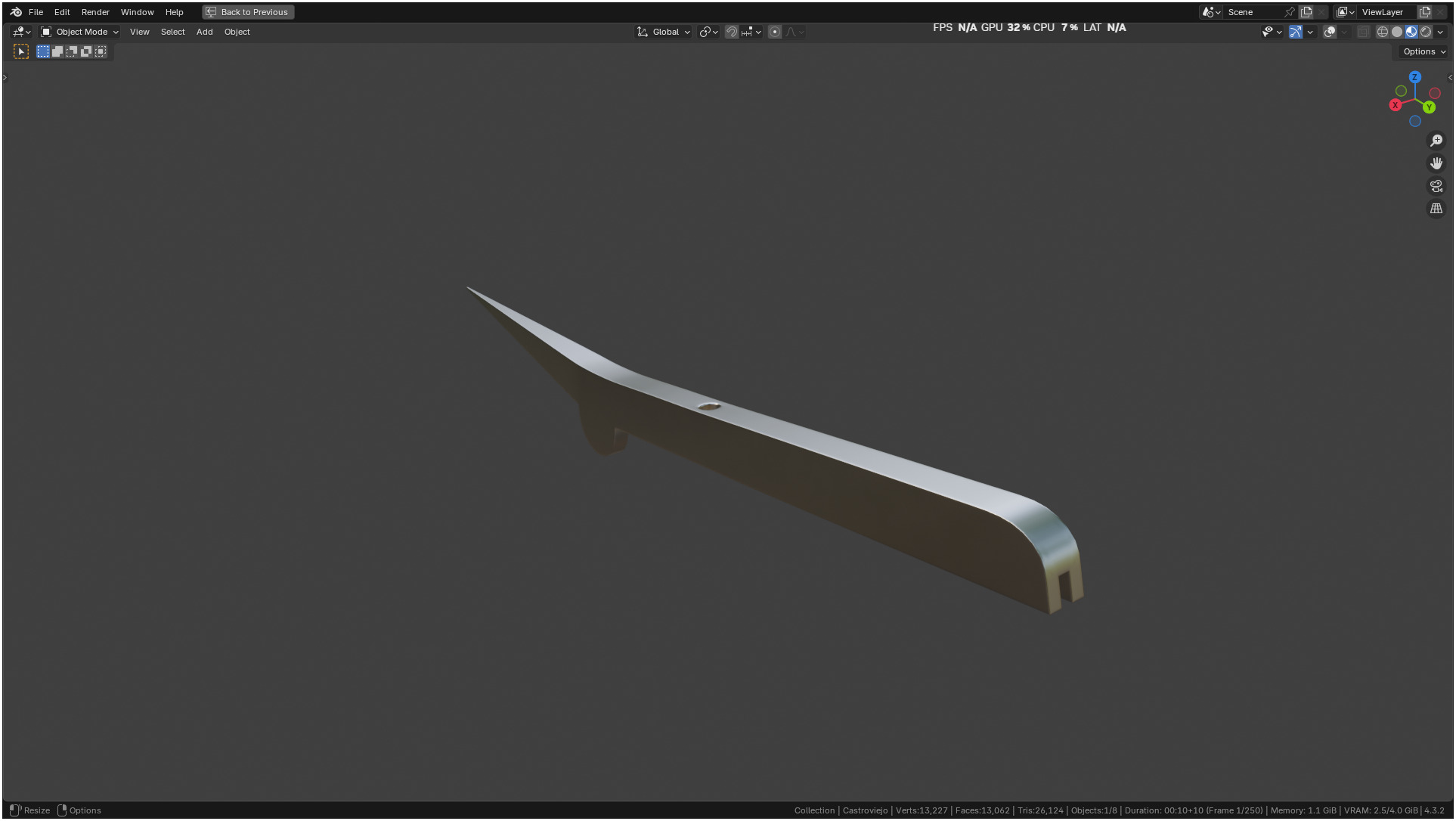The image size is (1456, 821).
Task: Switch to Material Preview shading
Action: (x=1411, y=32)
